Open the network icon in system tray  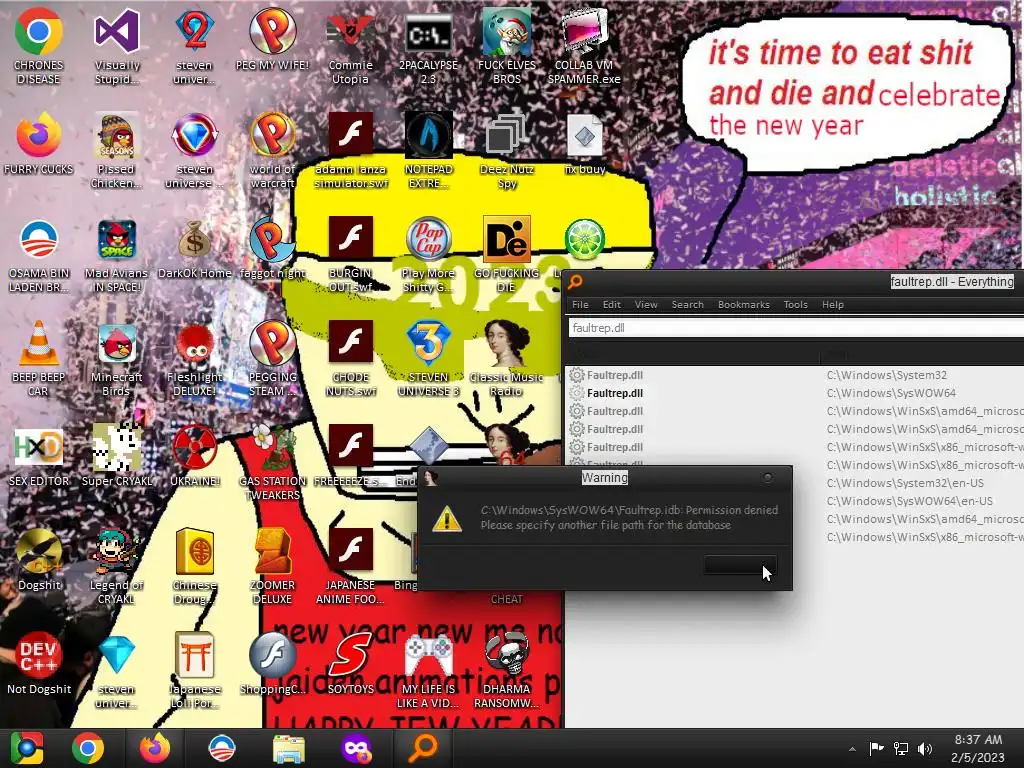tap(901, 748)
